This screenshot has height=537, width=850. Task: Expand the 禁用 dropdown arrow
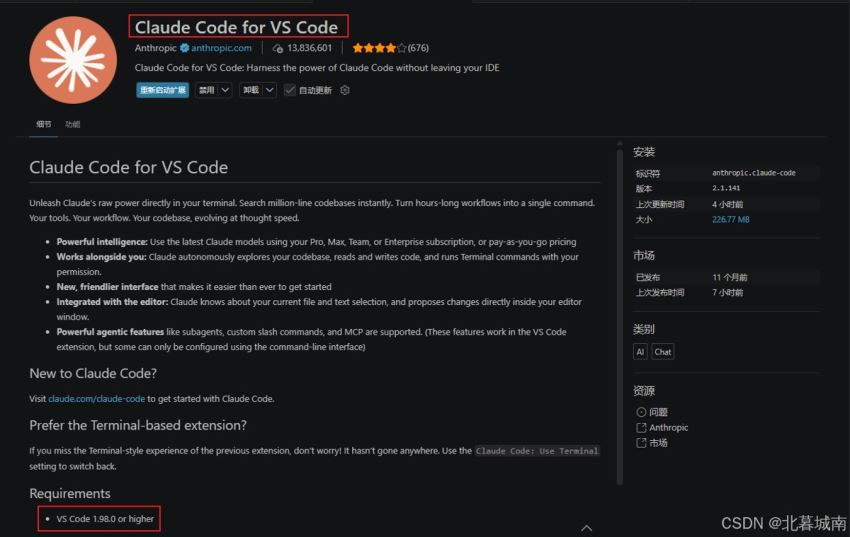pyautogui.click(x=226, y=90)
